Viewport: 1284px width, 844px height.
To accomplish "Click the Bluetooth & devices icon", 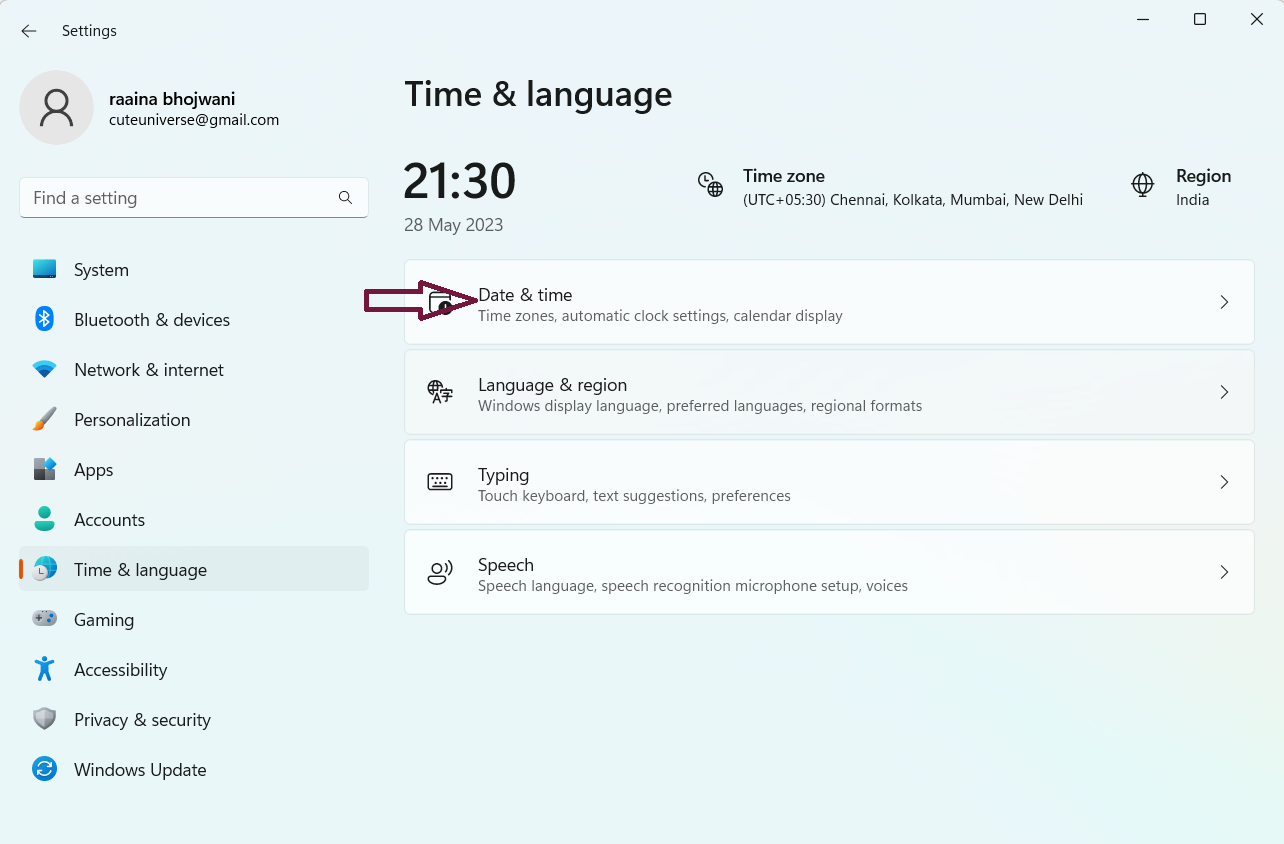I will pos(44,319).
